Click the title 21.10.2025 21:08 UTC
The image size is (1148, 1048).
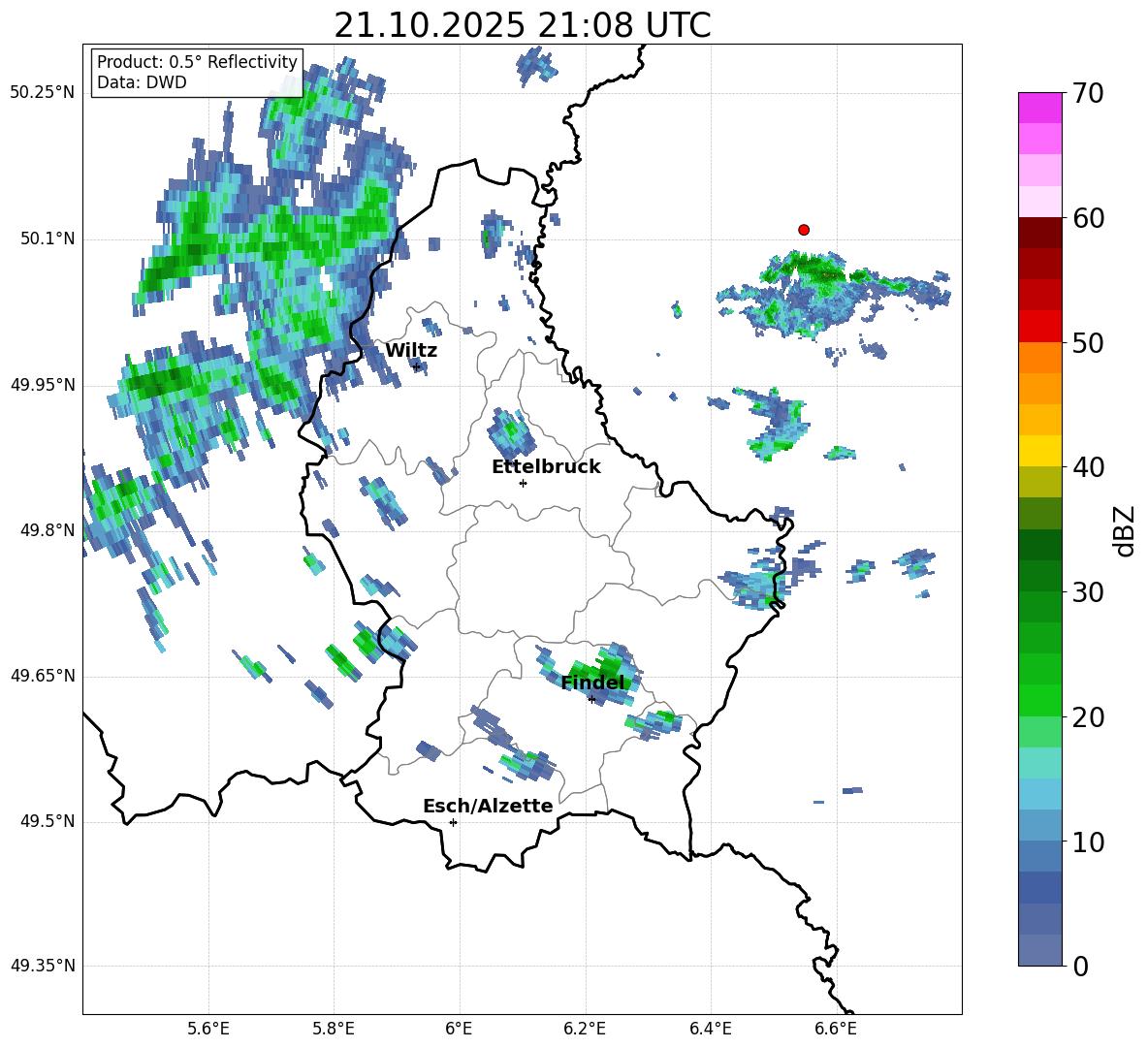(523, 25)
